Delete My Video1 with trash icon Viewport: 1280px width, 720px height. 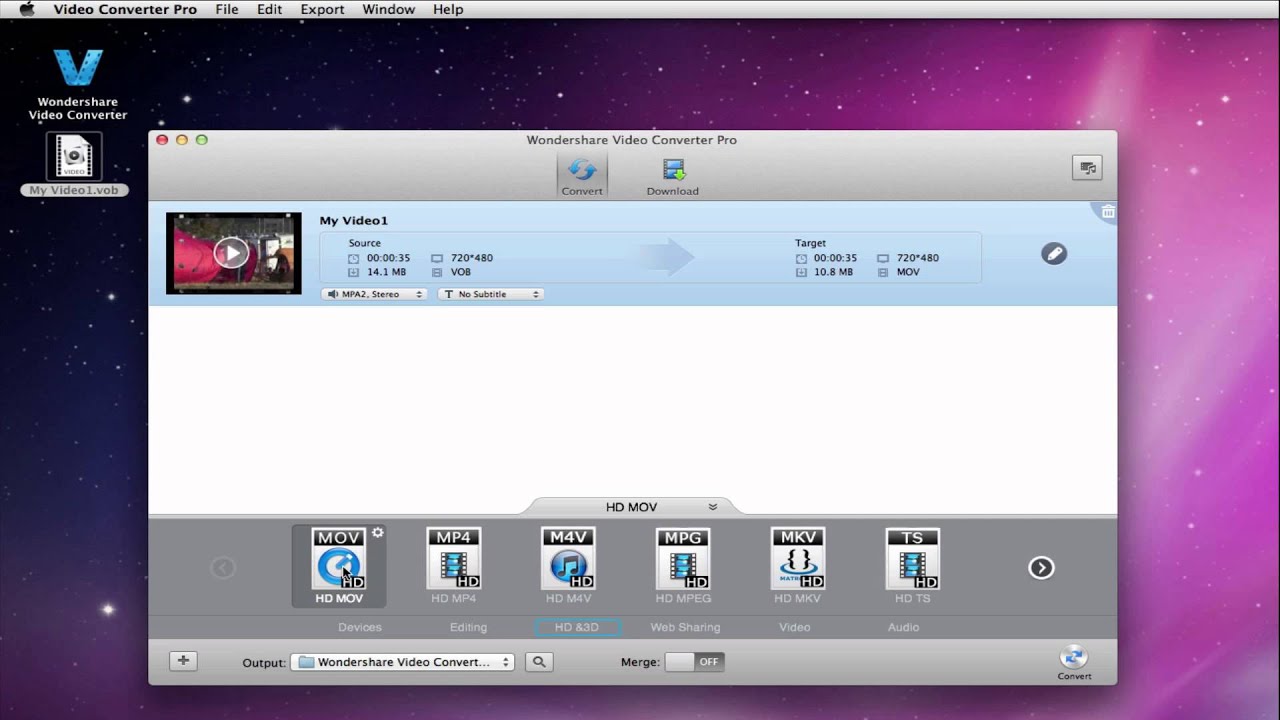(x=1107, y=212)
